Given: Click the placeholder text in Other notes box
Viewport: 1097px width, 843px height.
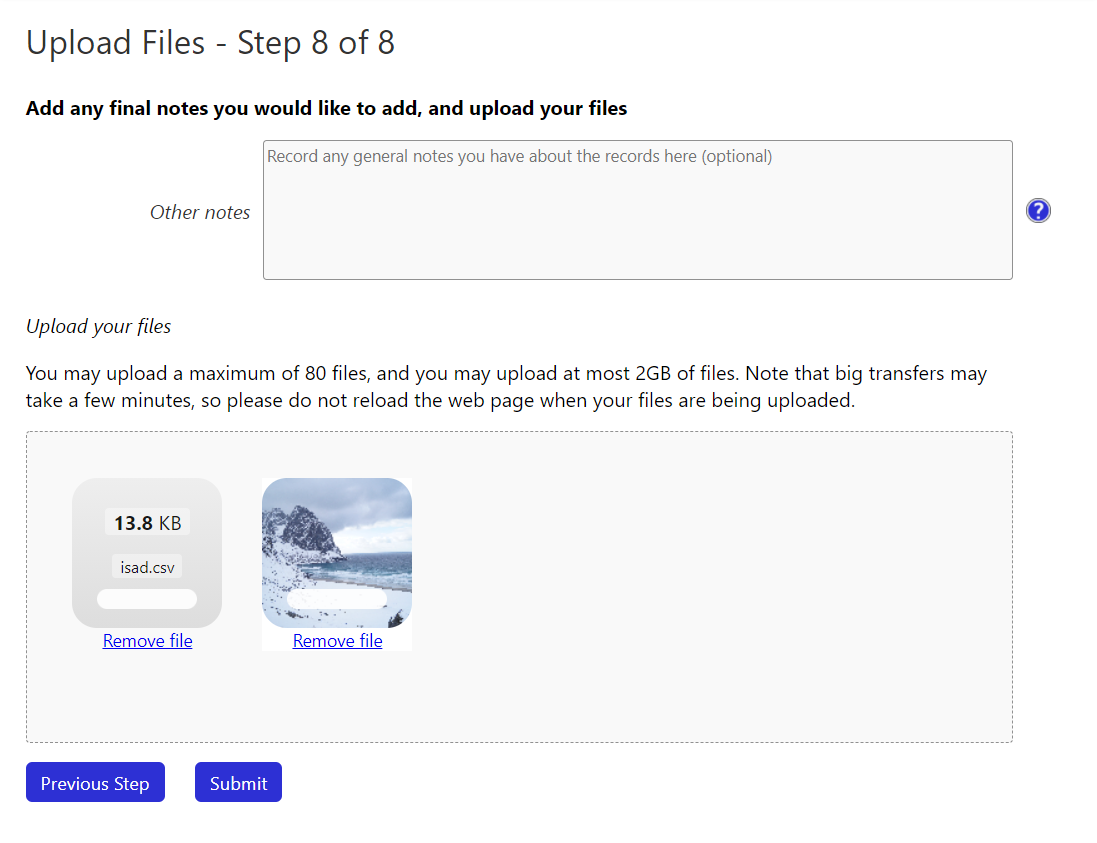Looking at the screenshot, I should [x=519, y=156].
